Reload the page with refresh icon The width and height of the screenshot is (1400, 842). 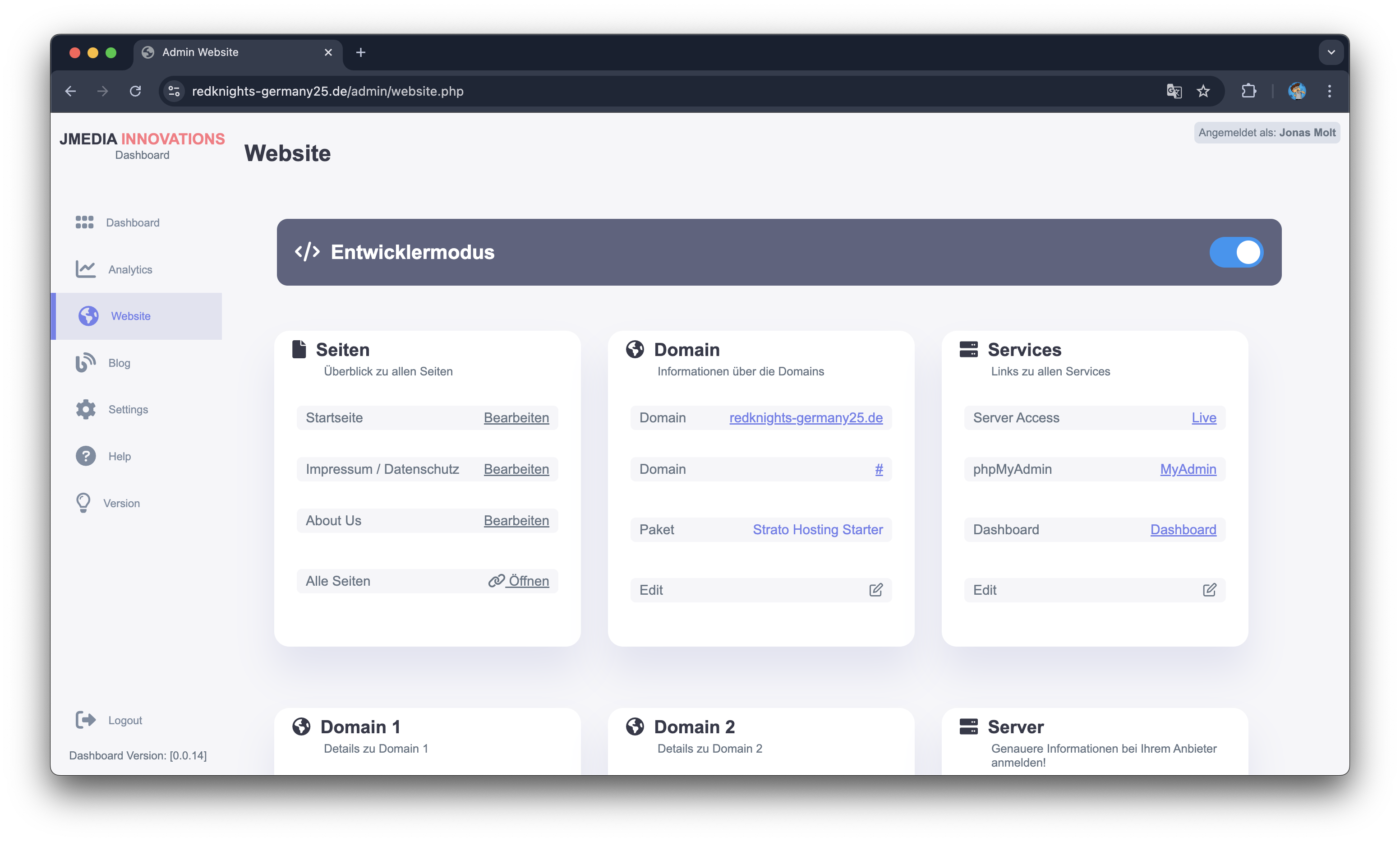135,91
